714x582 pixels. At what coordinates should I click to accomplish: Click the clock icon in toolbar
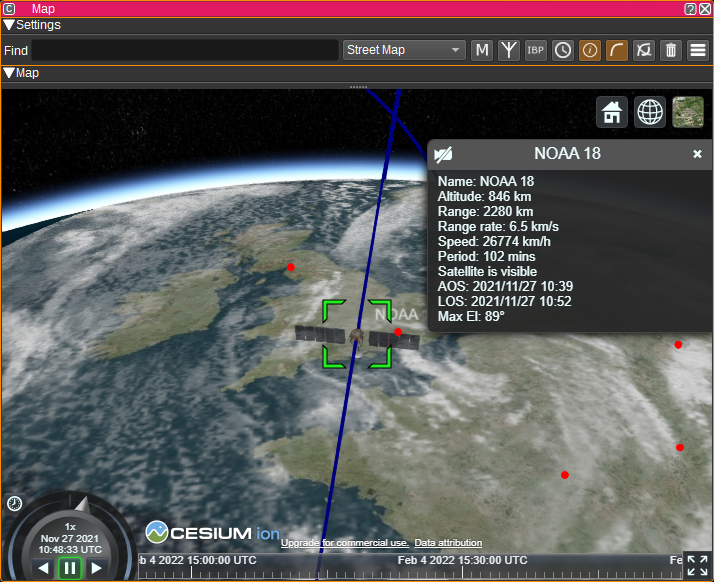click(x=563, y=50)
